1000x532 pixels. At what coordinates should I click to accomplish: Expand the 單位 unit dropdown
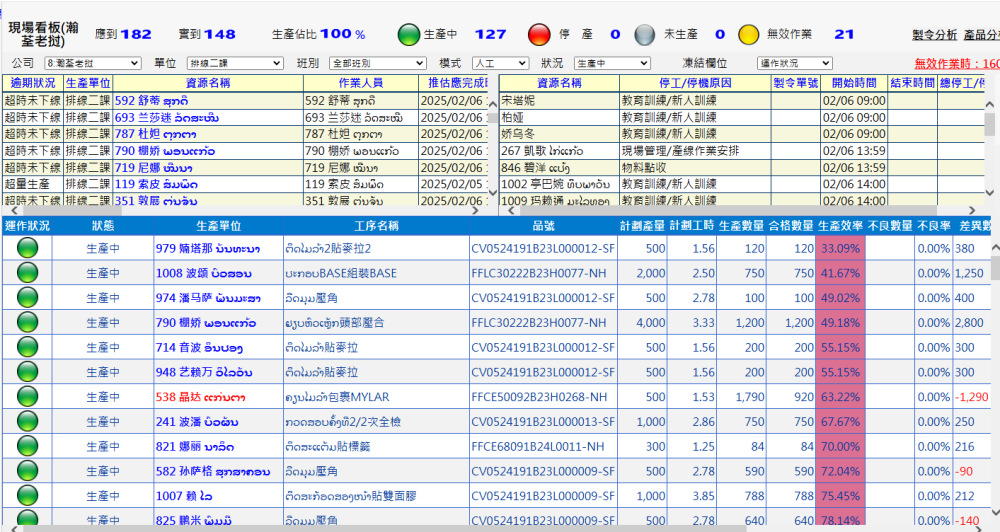pos(235,63)
